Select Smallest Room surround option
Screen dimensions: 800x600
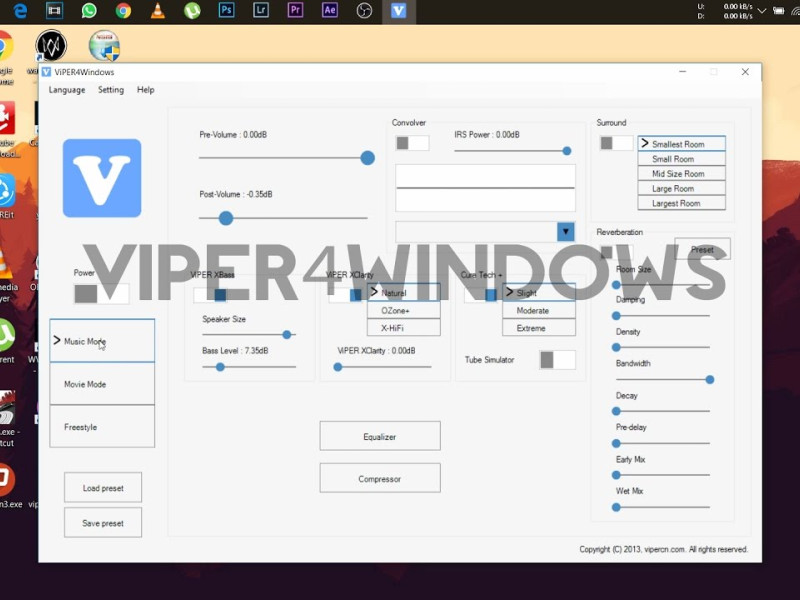pyautogui.click(x=681, y=144)
